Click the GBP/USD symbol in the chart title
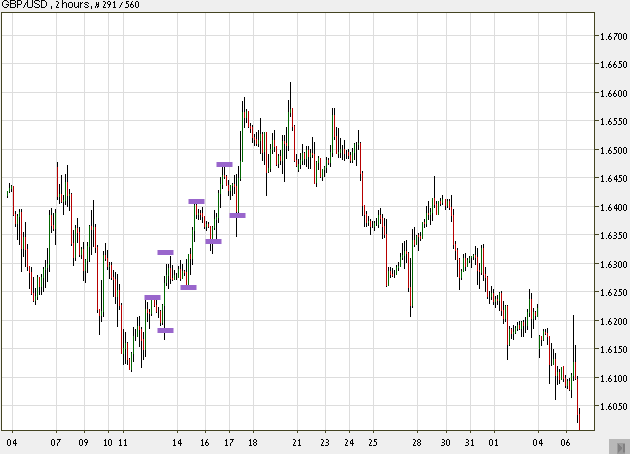This screenshot has height=454, width=630. click(25, 5)
